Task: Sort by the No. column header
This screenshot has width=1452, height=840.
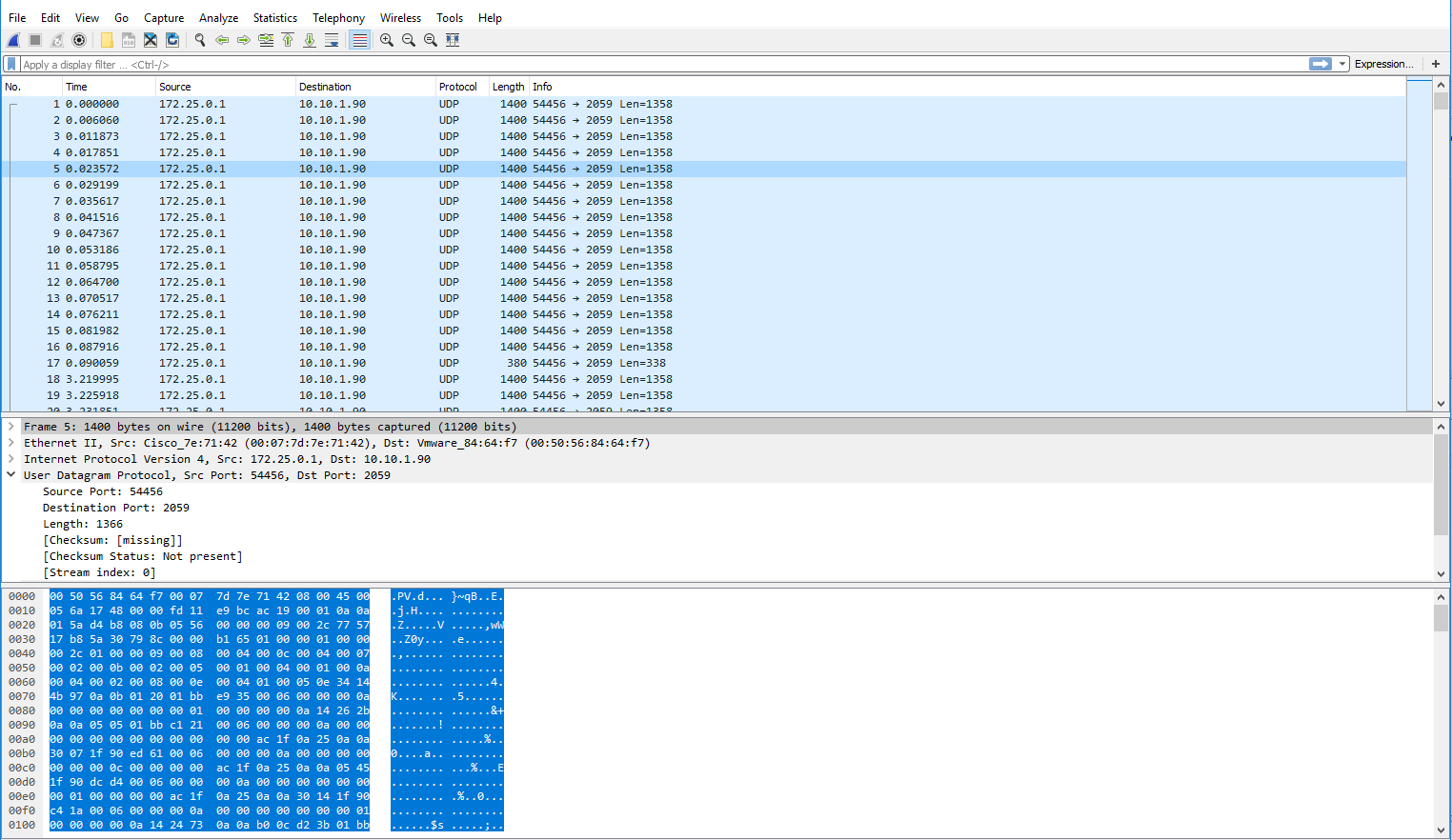Action: pos(32,87)
